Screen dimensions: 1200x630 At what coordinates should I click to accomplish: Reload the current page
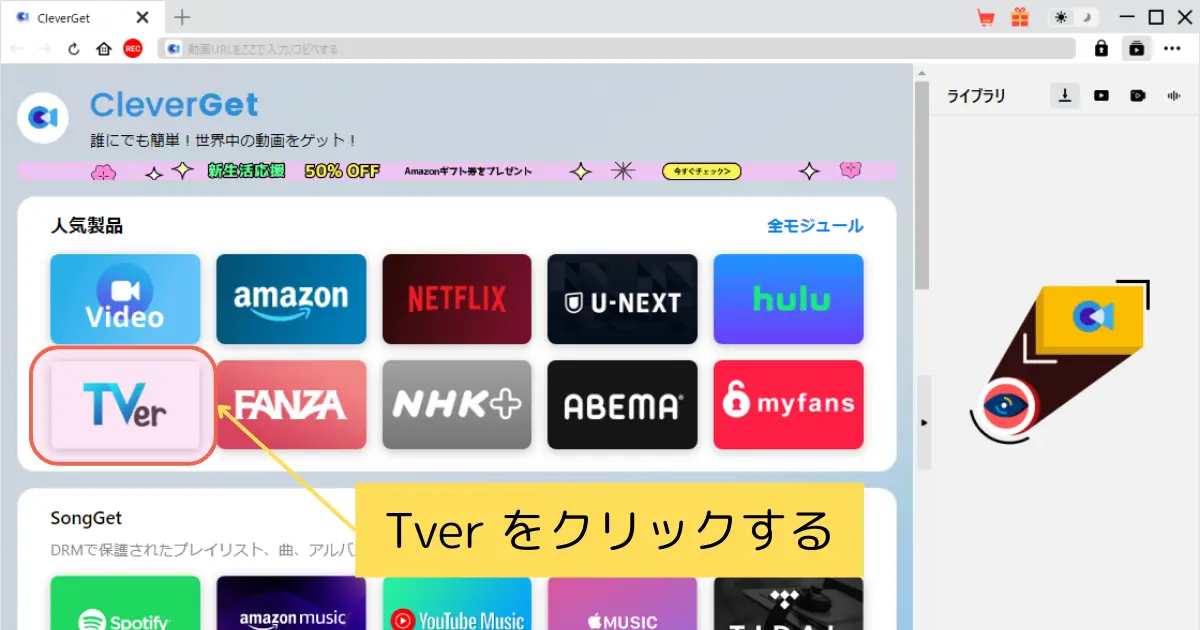pyautogui.click(x=74, y=49)
